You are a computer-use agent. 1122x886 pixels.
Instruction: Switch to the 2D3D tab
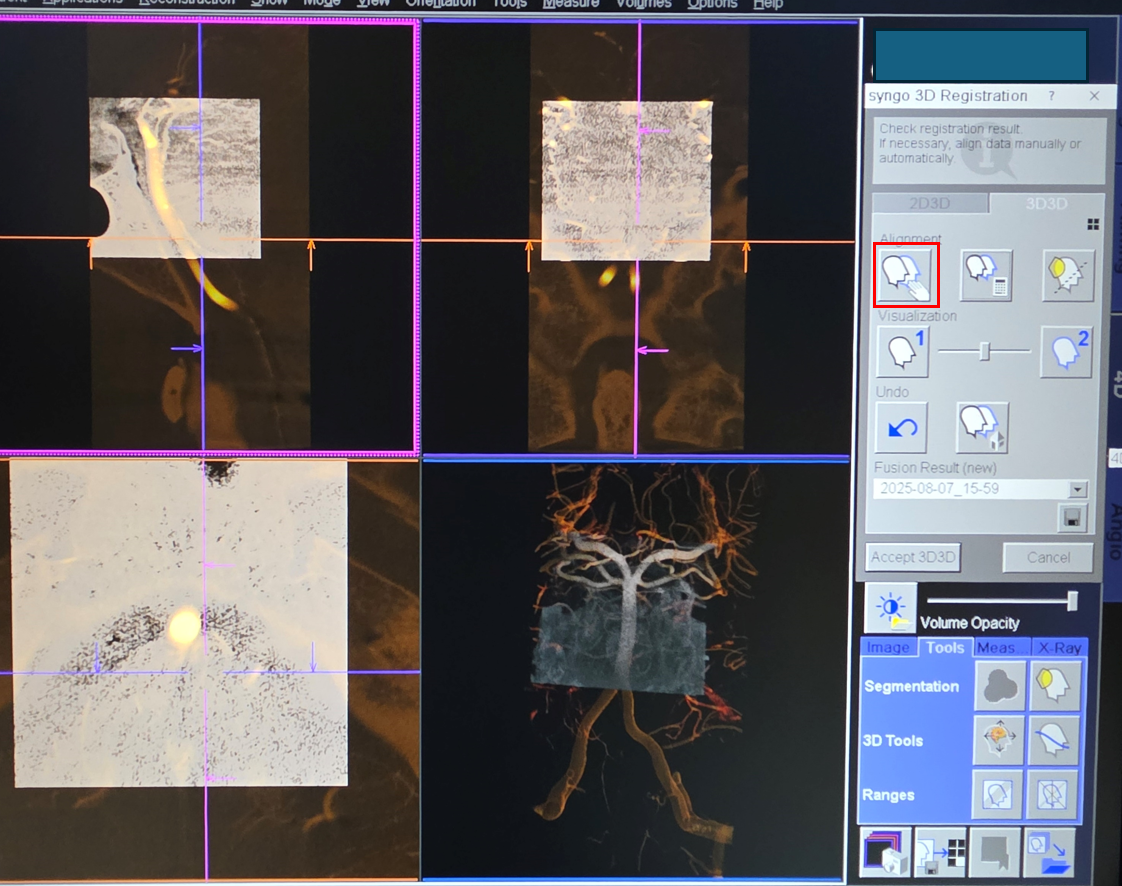tap(929, 204)
